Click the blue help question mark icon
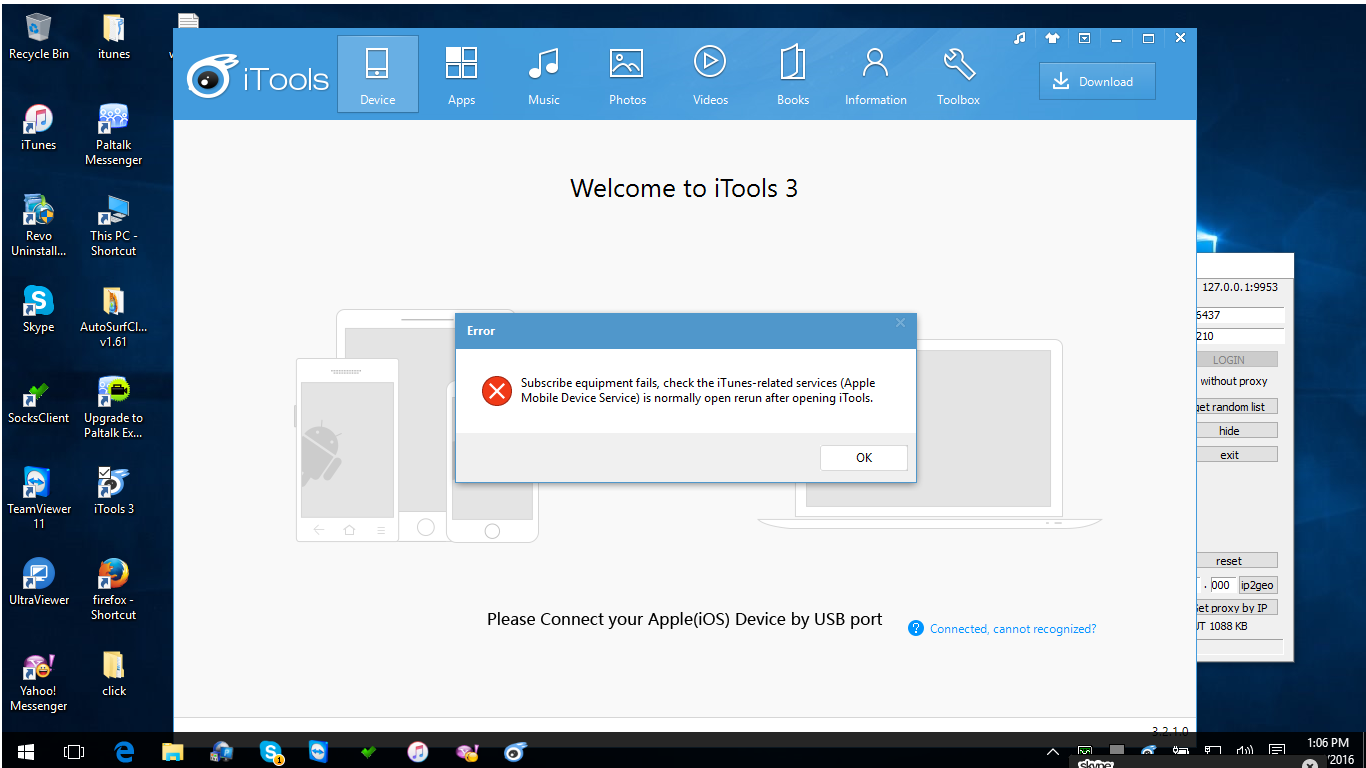Viewport: 1366px width, 768px height. pyautogui.click(x=915, y=628)
